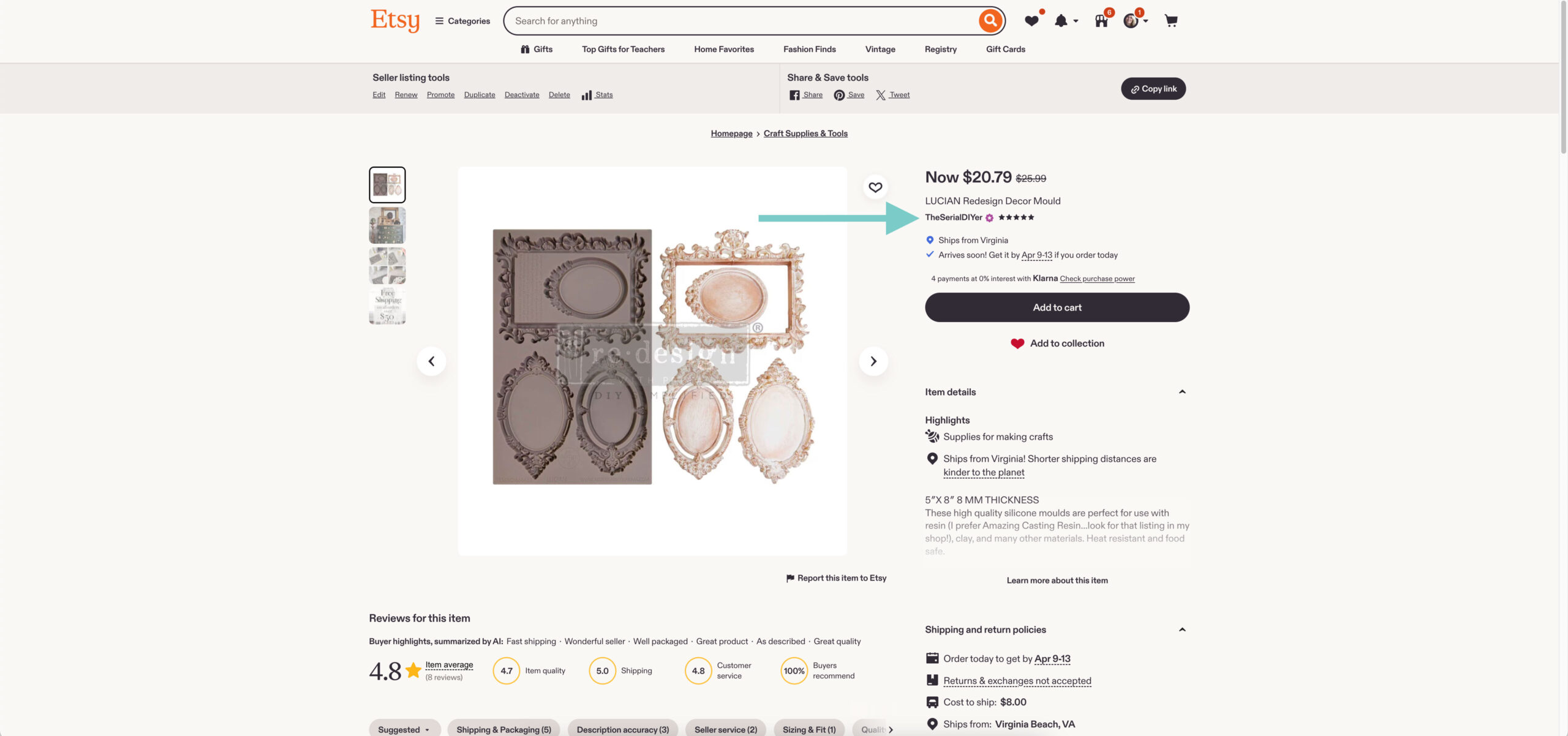Open the favorites heart icon in header
The width and height of the screenshot is (1568, 736).
pyautogui.click(x=1032, y=21)
